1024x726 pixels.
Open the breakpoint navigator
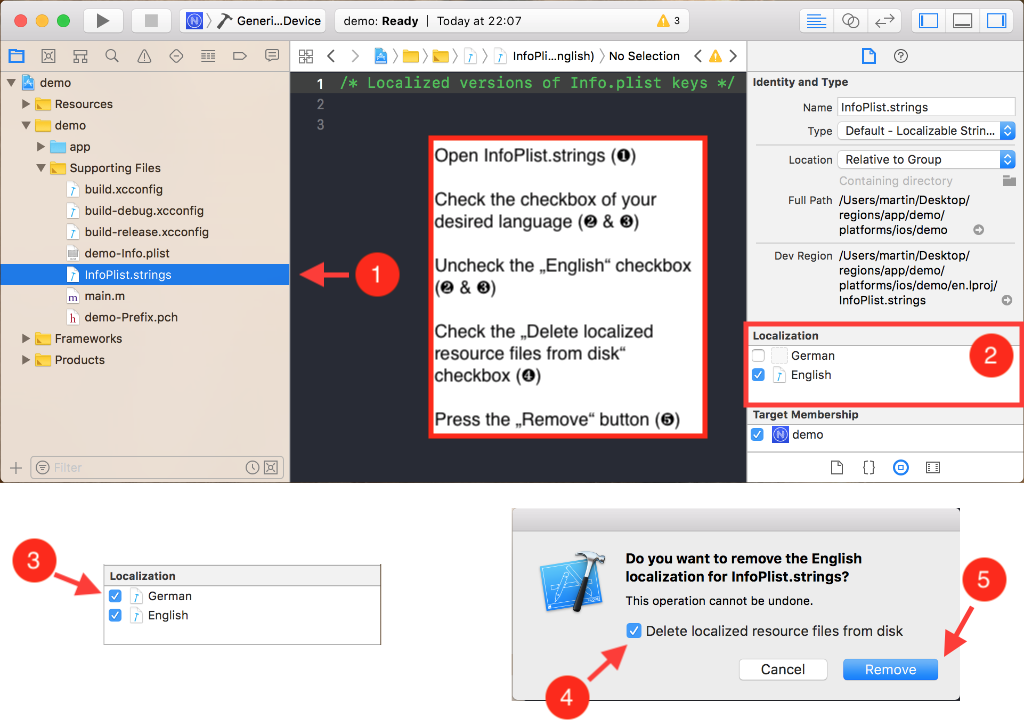tap(240, 56)
